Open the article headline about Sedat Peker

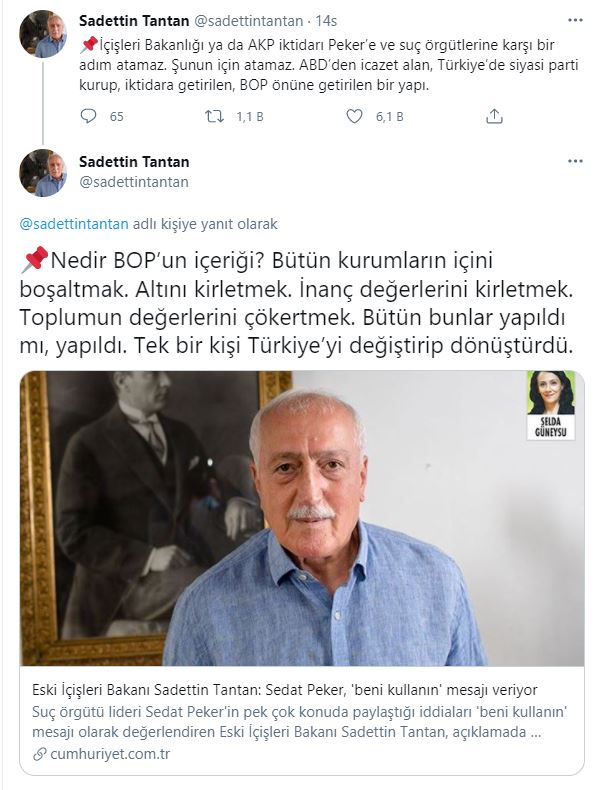pyautogui.click(x=285, y=690)
